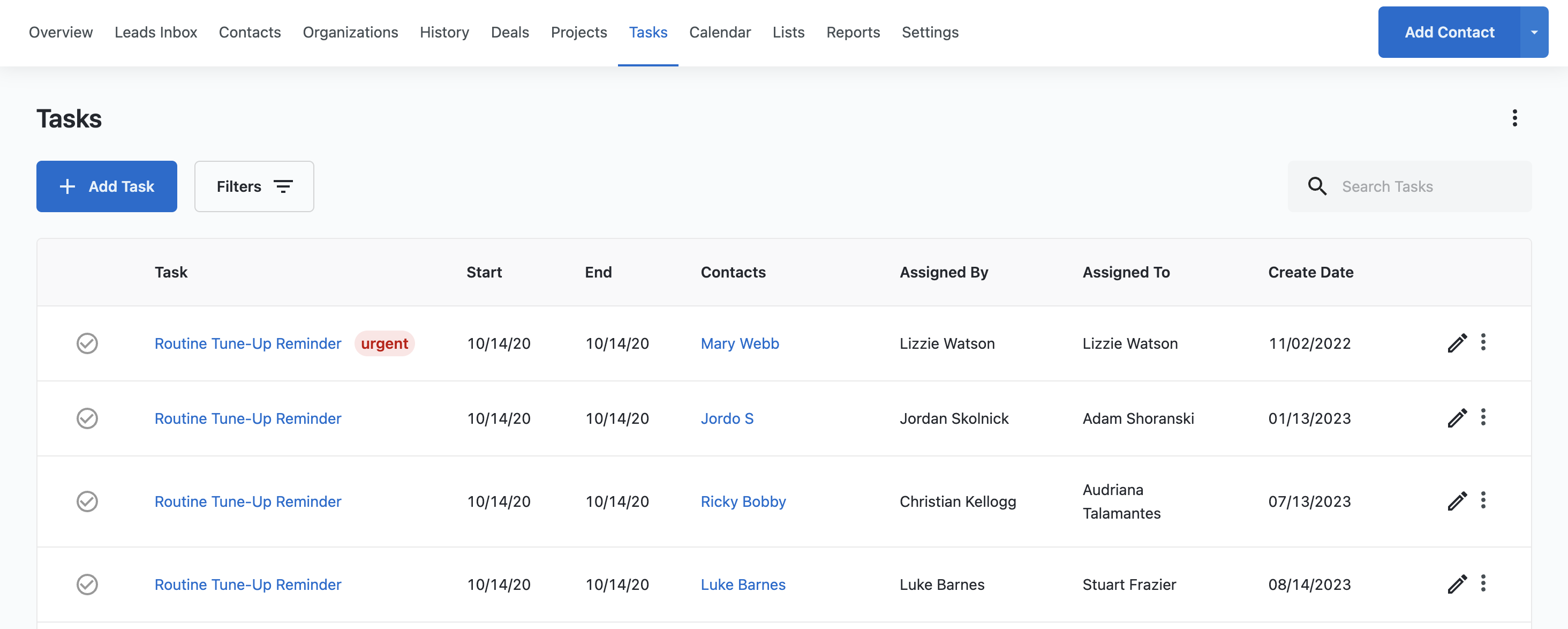This screenshot has width=1568, height=629.
Task: Open more options for Mary Webb task
Action: point(1483,342)
